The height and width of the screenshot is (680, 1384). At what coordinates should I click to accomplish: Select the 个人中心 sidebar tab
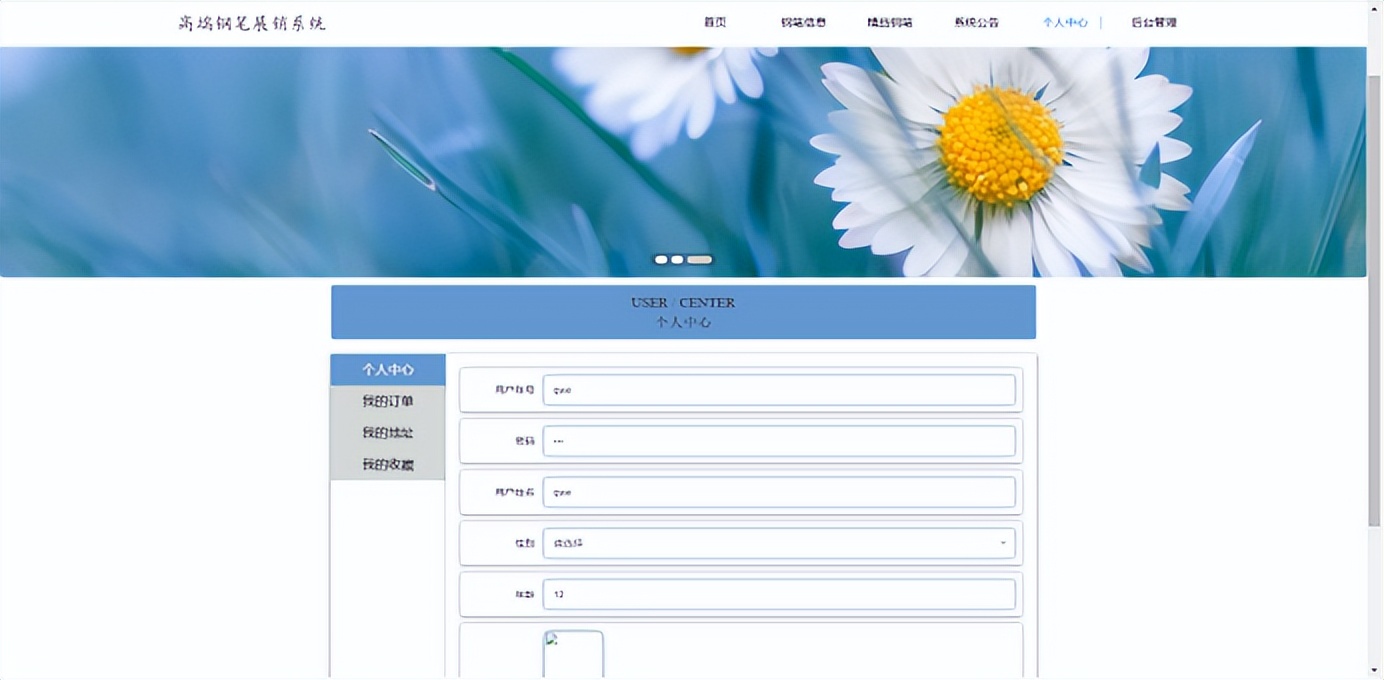388,369
